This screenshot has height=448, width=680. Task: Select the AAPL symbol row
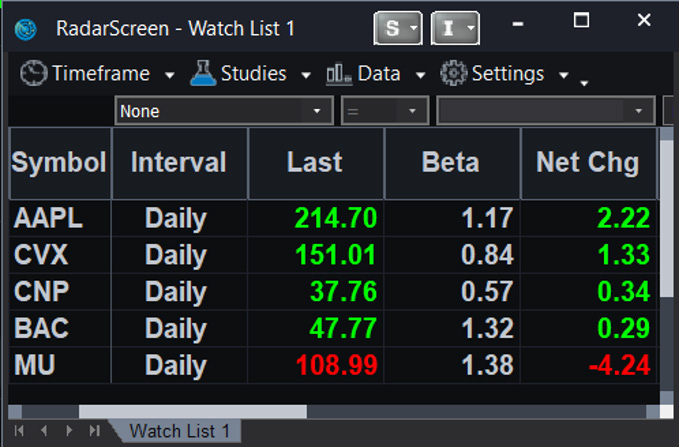pyautogui.click(x=48, y=218)
